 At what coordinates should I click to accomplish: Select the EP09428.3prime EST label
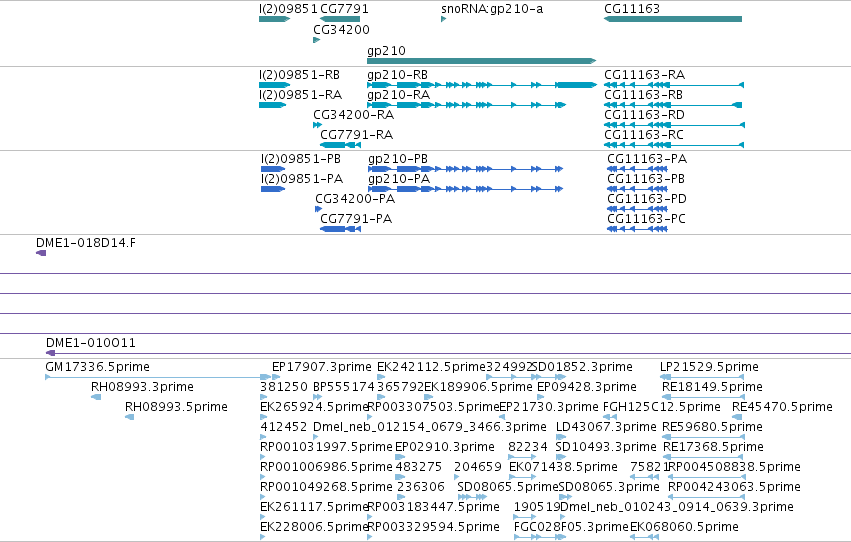coord(587,387)
